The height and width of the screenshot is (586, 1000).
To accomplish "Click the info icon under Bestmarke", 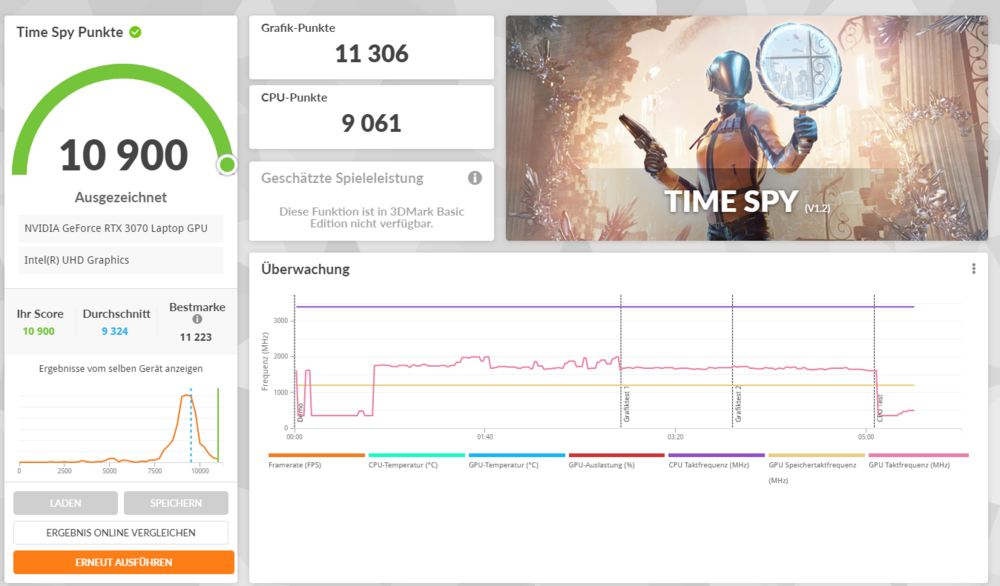I will (197, 320).
